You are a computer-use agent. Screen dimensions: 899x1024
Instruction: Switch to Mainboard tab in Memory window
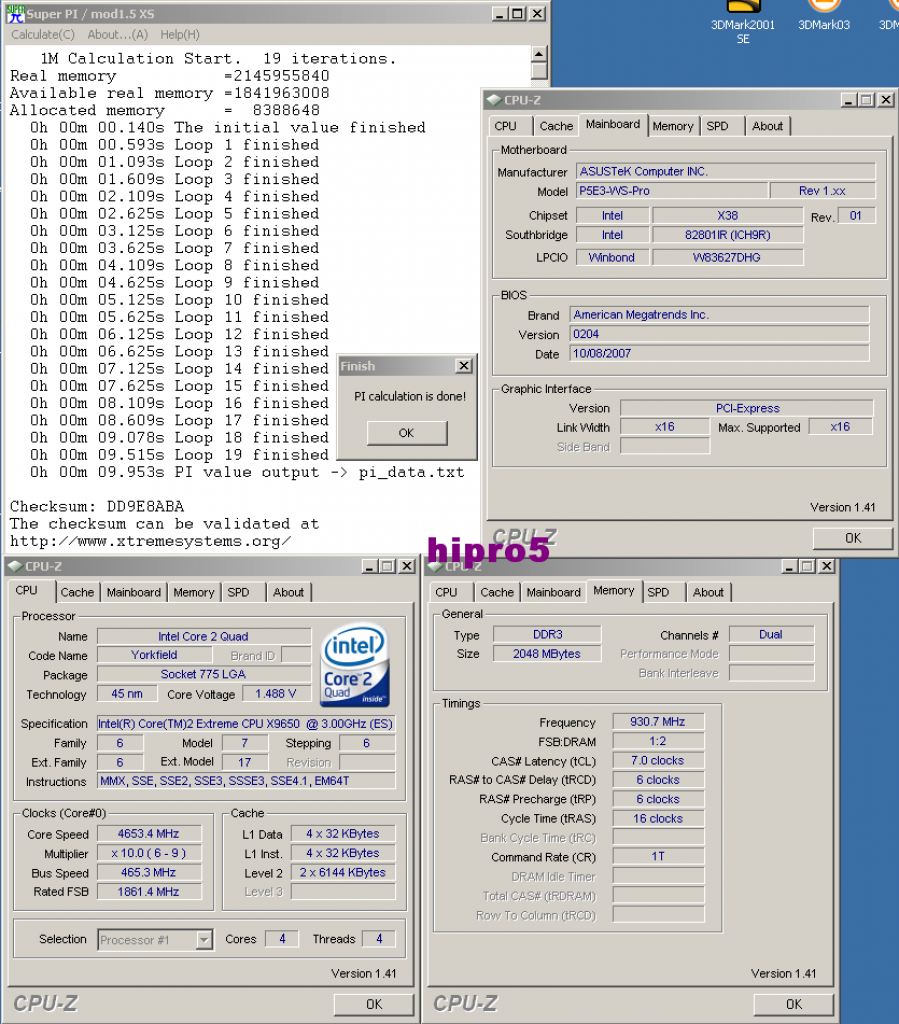click(x=554, y=592)
